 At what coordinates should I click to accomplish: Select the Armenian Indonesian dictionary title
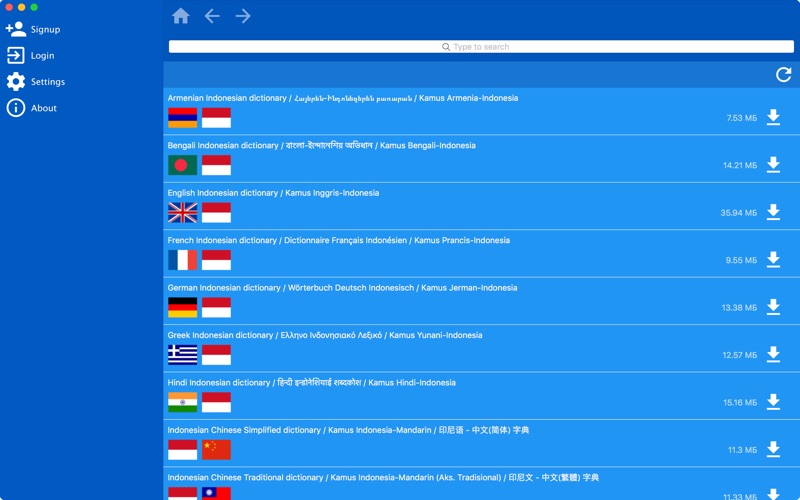coord(343,98)
